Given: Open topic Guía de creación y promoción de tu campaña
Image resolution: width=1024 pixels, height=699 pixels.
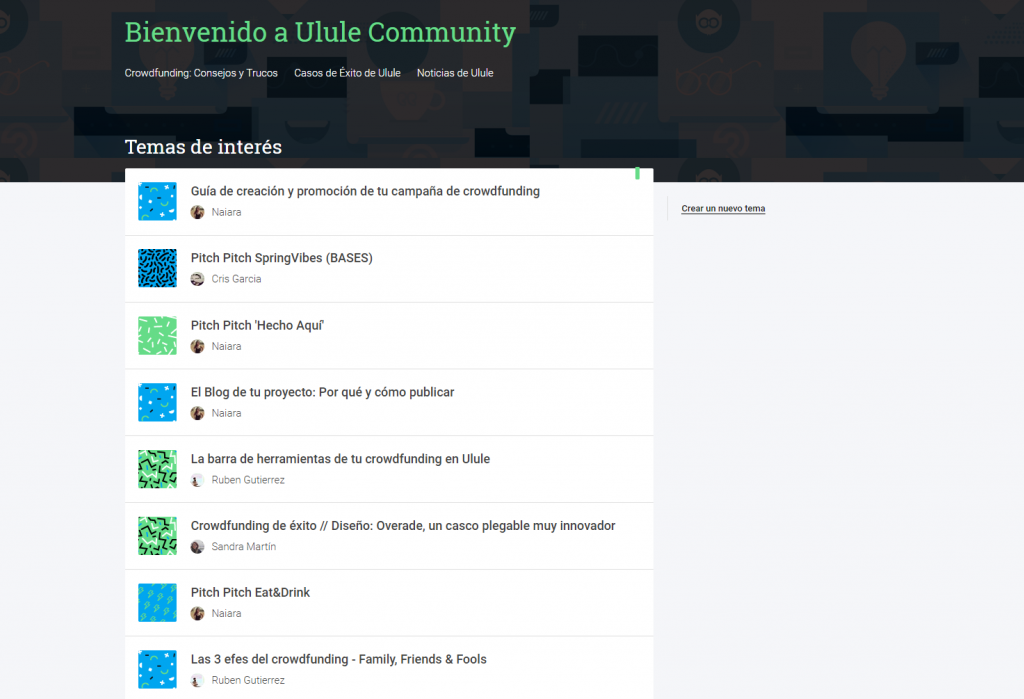Looking at the screenshot, I should click(x=365, y=191).
